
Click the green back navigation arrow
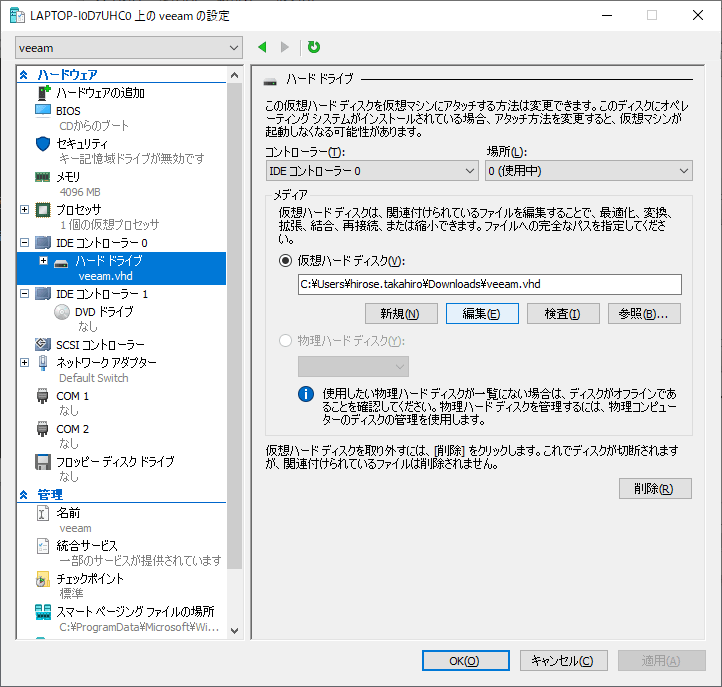click(262, 47)
